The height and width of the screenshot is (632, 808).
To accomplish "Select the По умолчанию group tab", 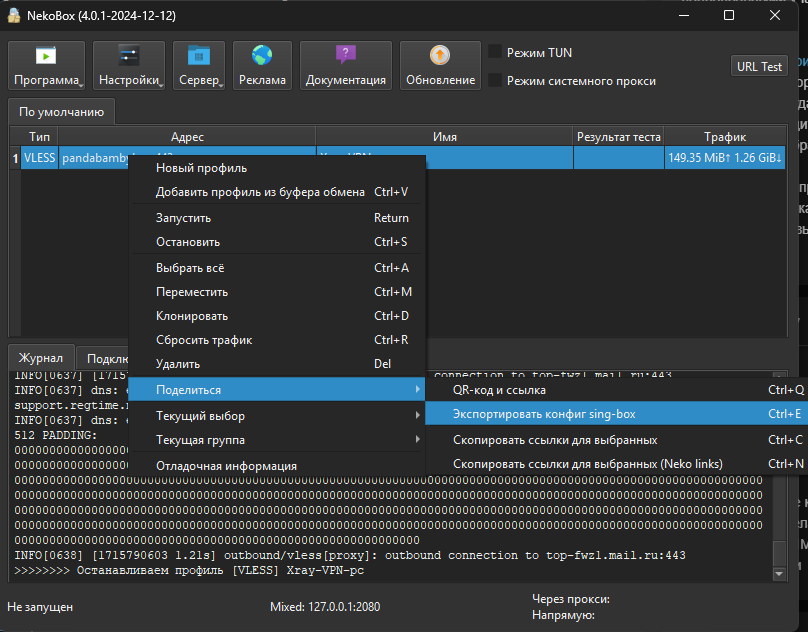I will 61,112.
